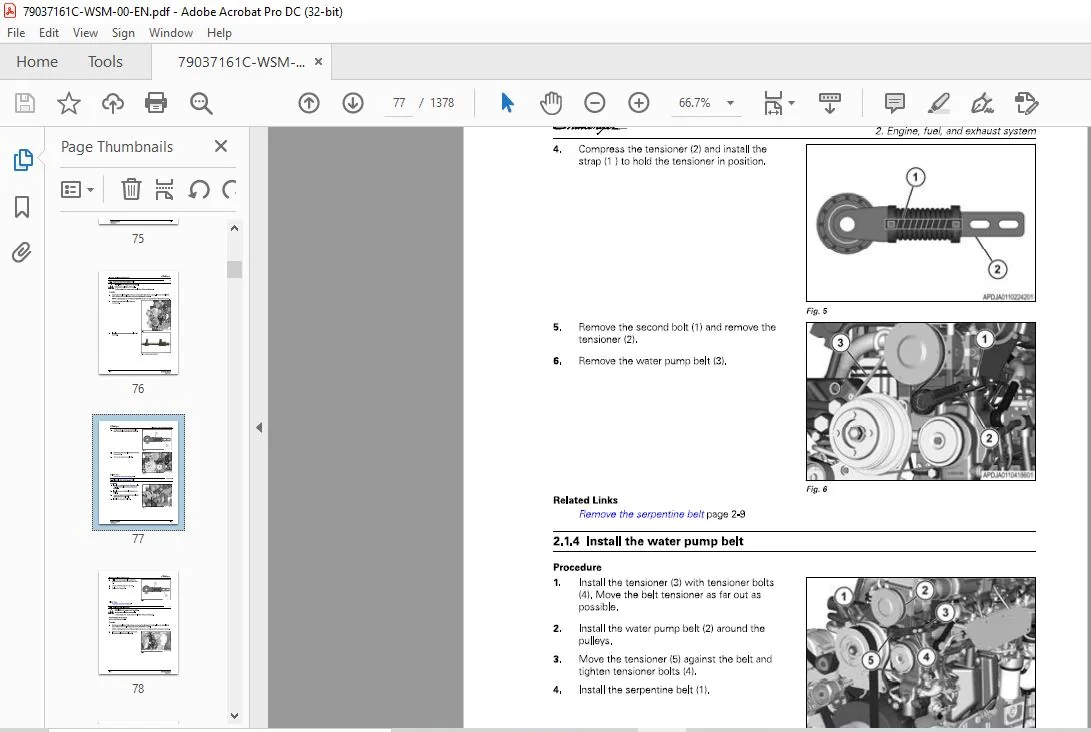Open the Bookmarks panel

[x=22, y=206]
